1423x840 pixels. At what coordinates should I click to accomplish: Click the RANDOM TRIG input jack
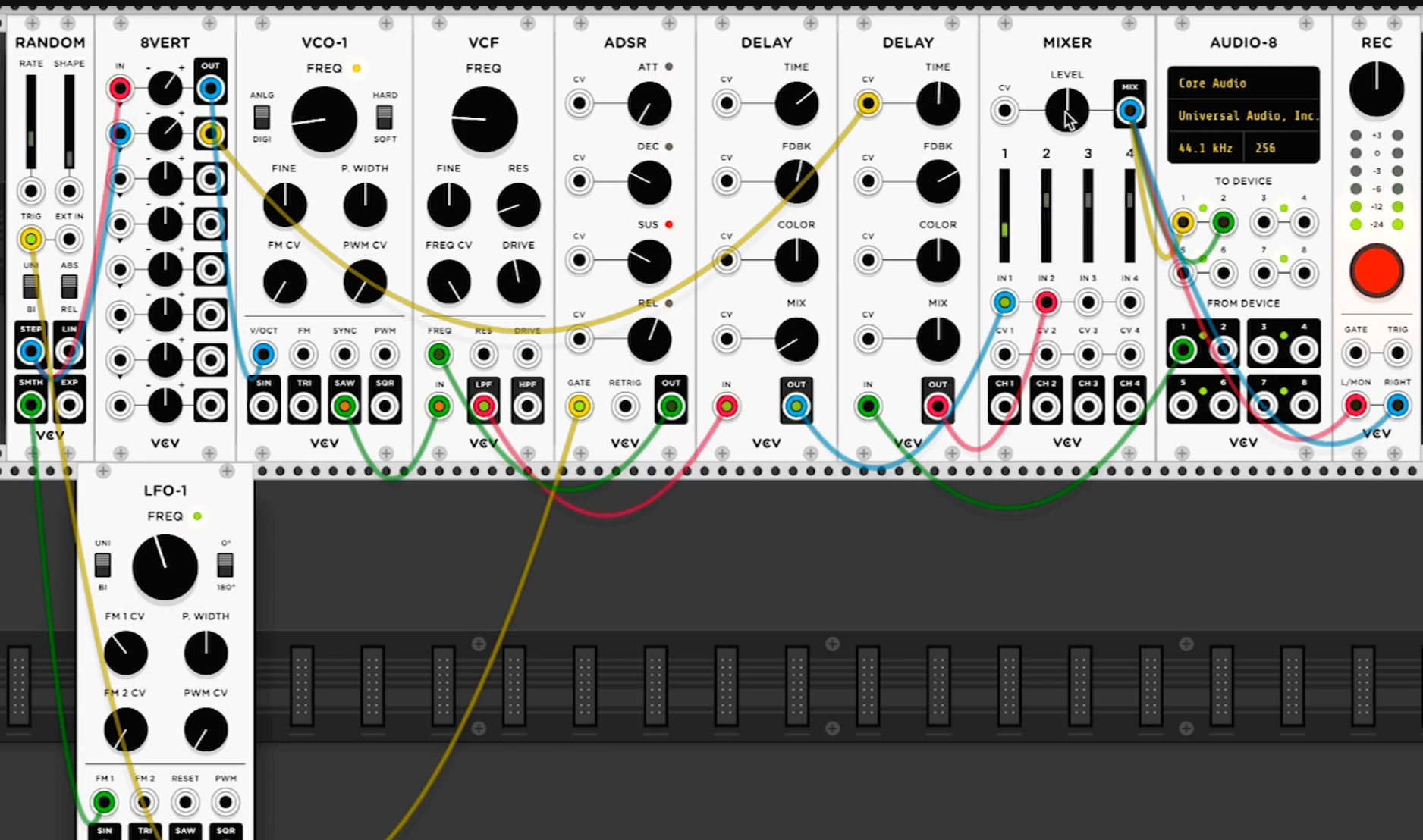click(31, 240)
